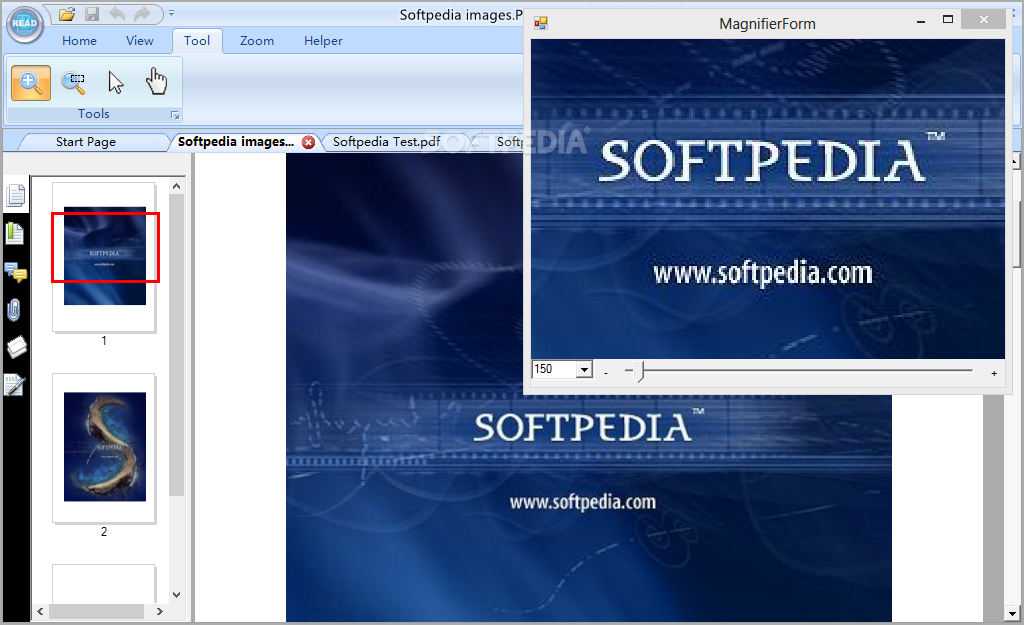Click the thumbnail panel scroll right arrow
The image size is (1024, 625).
tap(159, 611)
